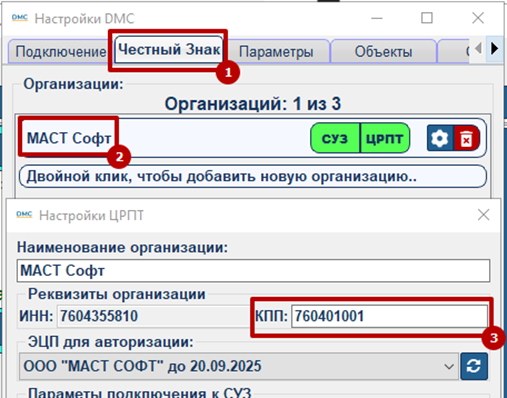Click the add new organization row
The height and width of the screenshot is (398, 507).
pyautogui.click(x=253, y=176)
